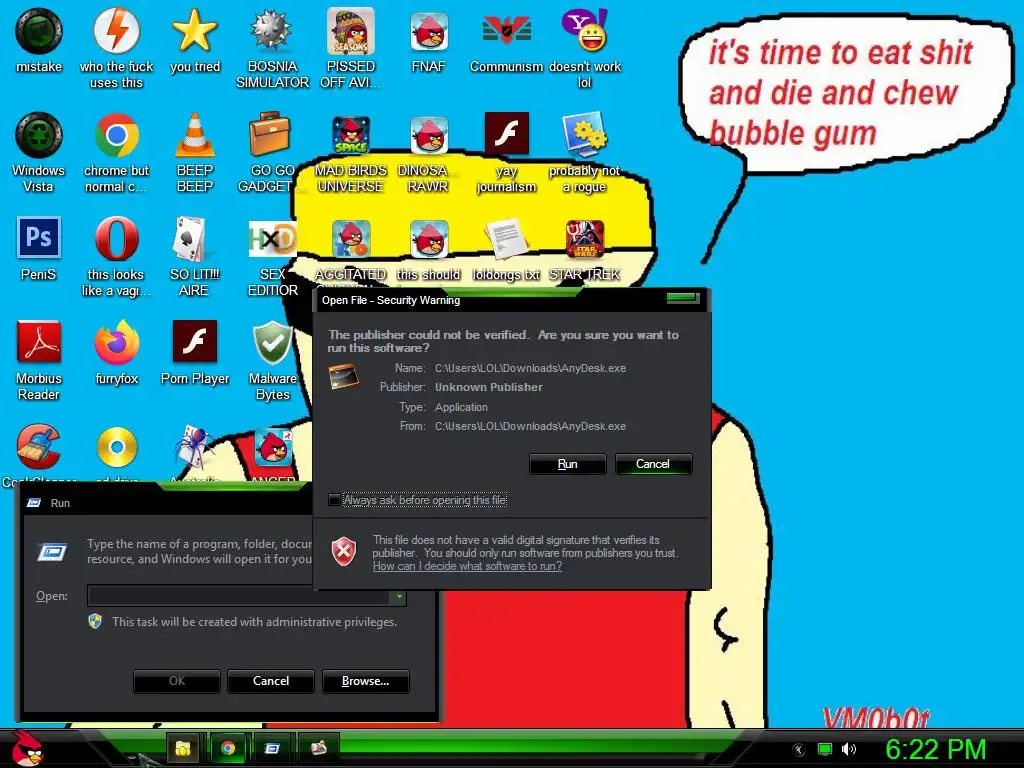
Task: Click the Opera 'this looks like a vagi...' icon
Action: [x=116, y=239]
